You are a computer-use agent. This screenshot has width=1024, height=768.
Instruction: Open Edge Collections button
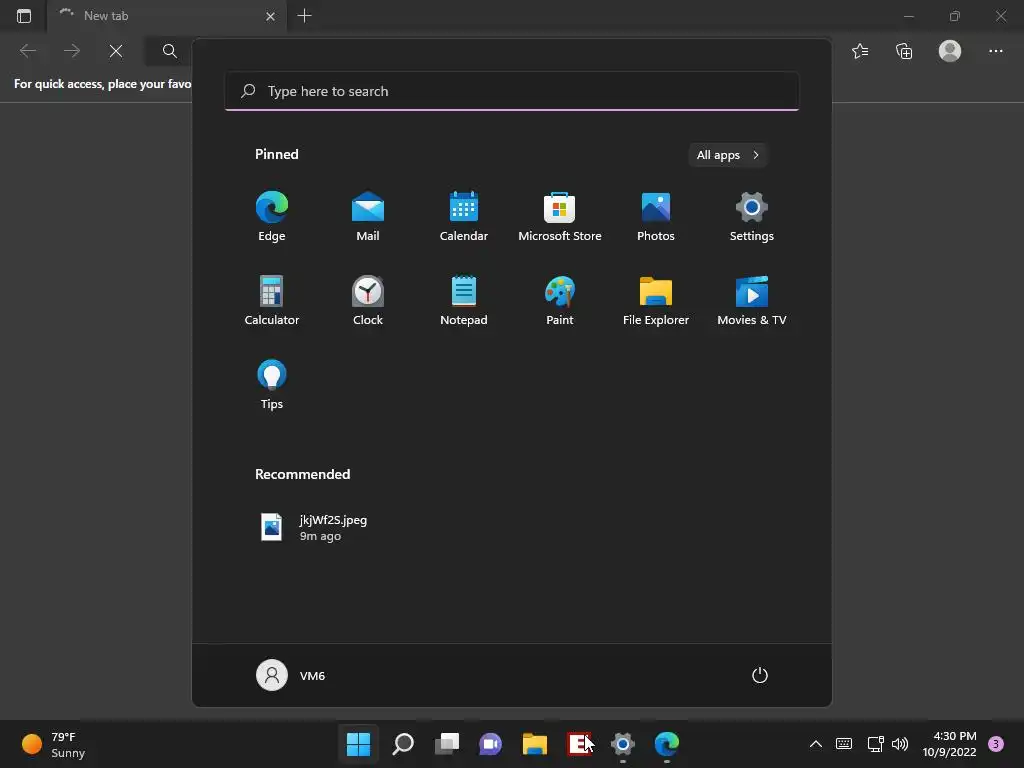tap(904, 51)
